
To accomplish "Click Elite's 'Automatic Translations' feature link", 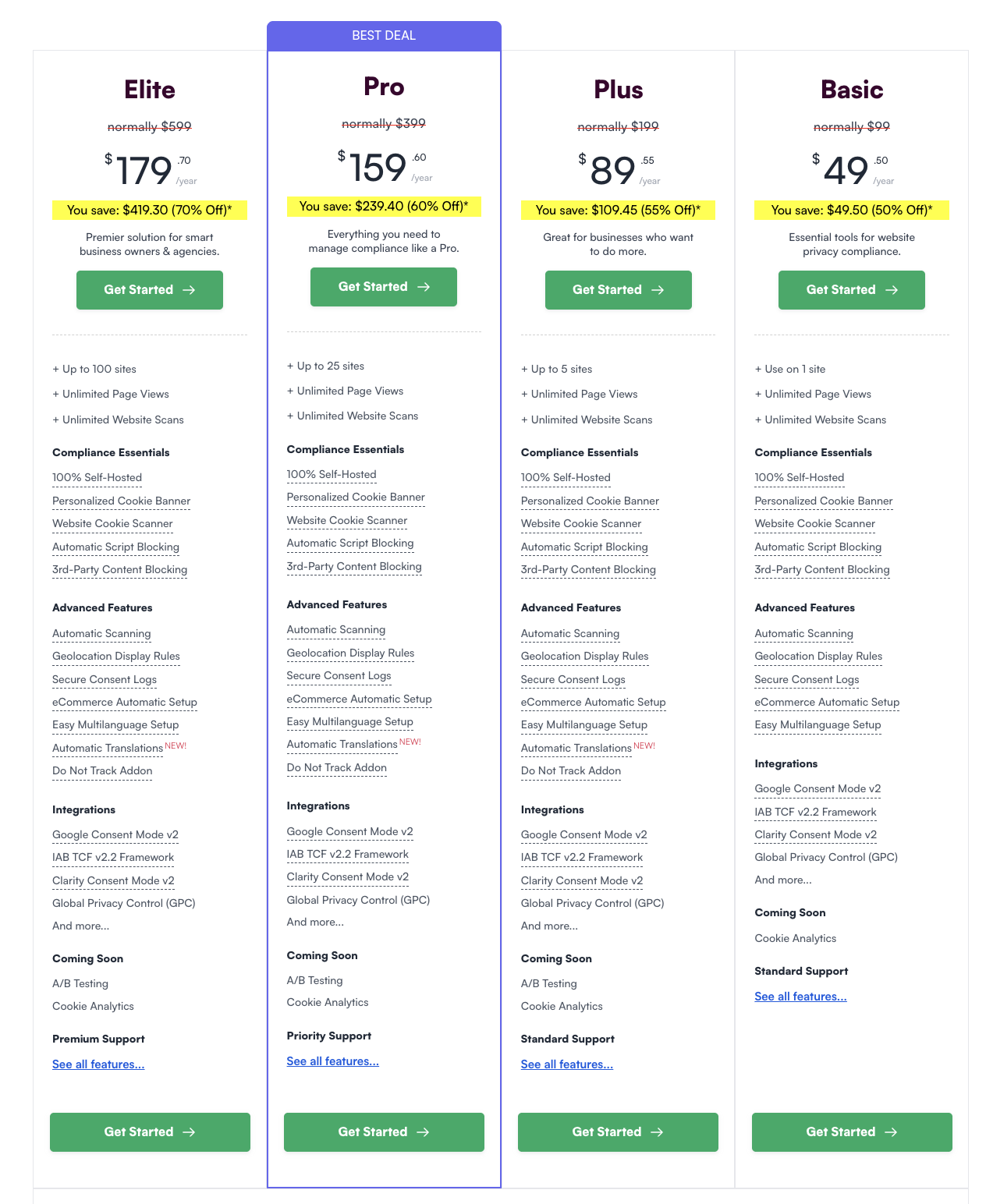I will (108, 749).
